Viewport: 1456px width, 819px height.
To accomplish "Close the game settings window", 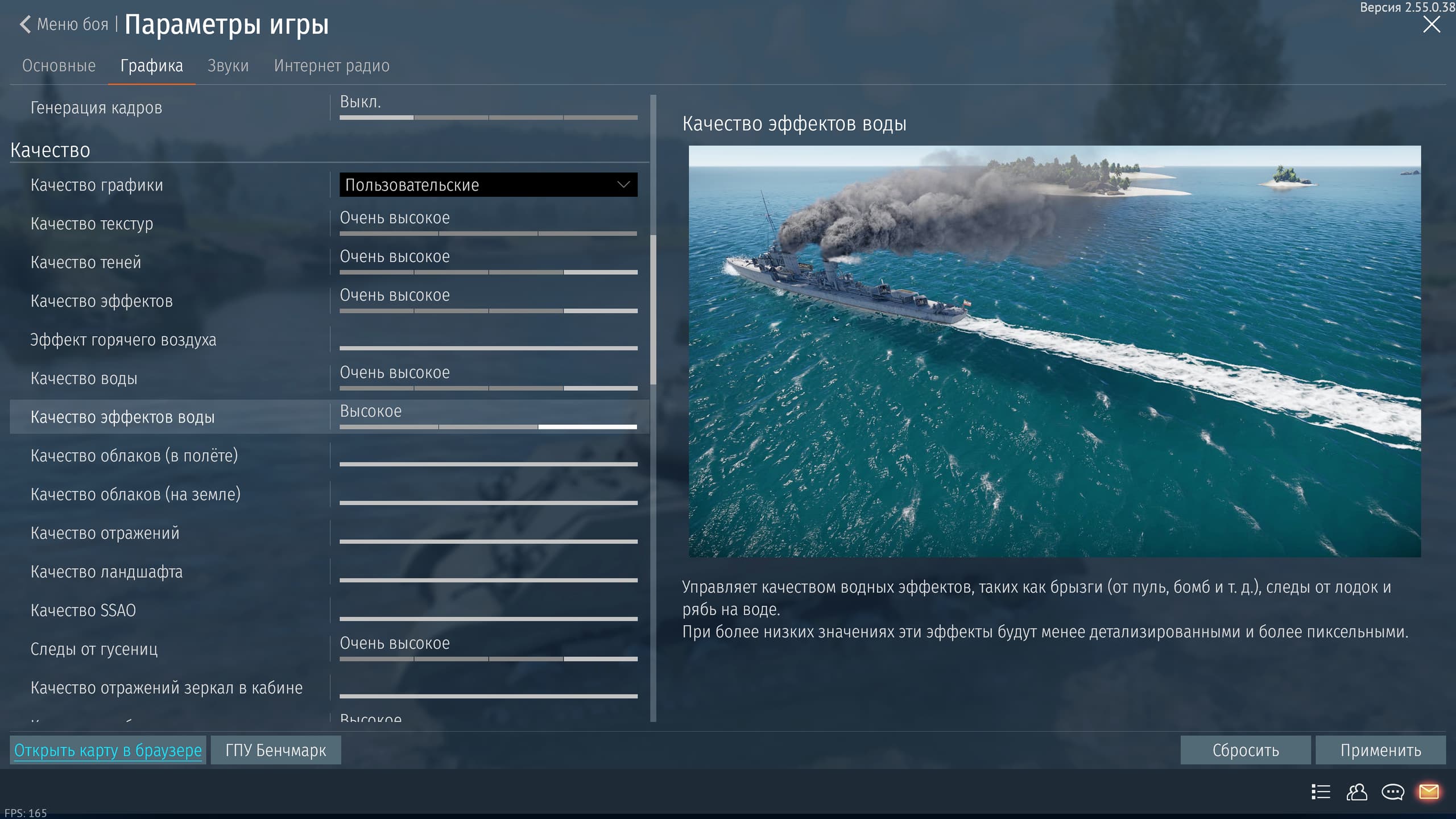I will [1431, 24].
